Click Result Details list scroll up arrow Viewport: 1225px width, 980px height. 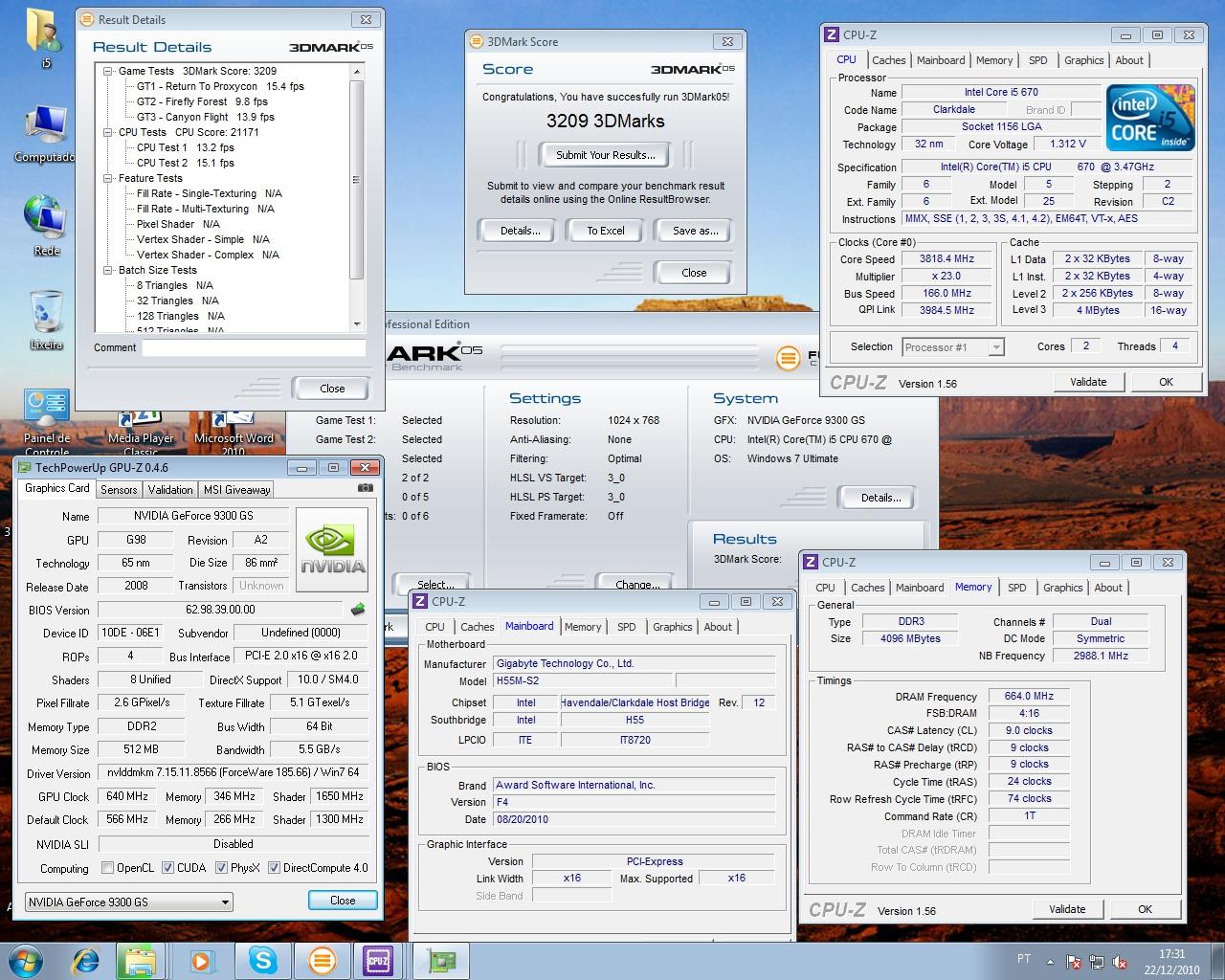(357, 72)
